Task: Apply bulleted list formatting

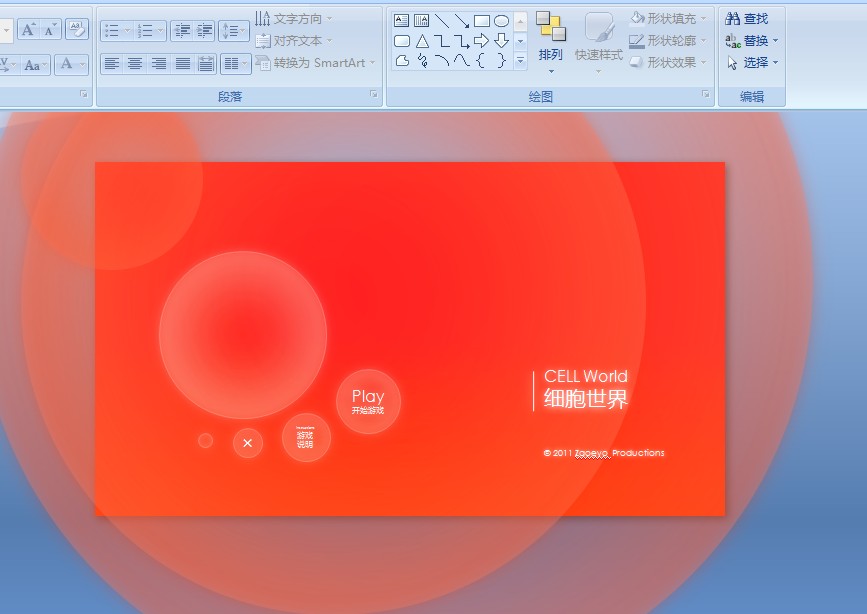Action: [x=112, y=30]
